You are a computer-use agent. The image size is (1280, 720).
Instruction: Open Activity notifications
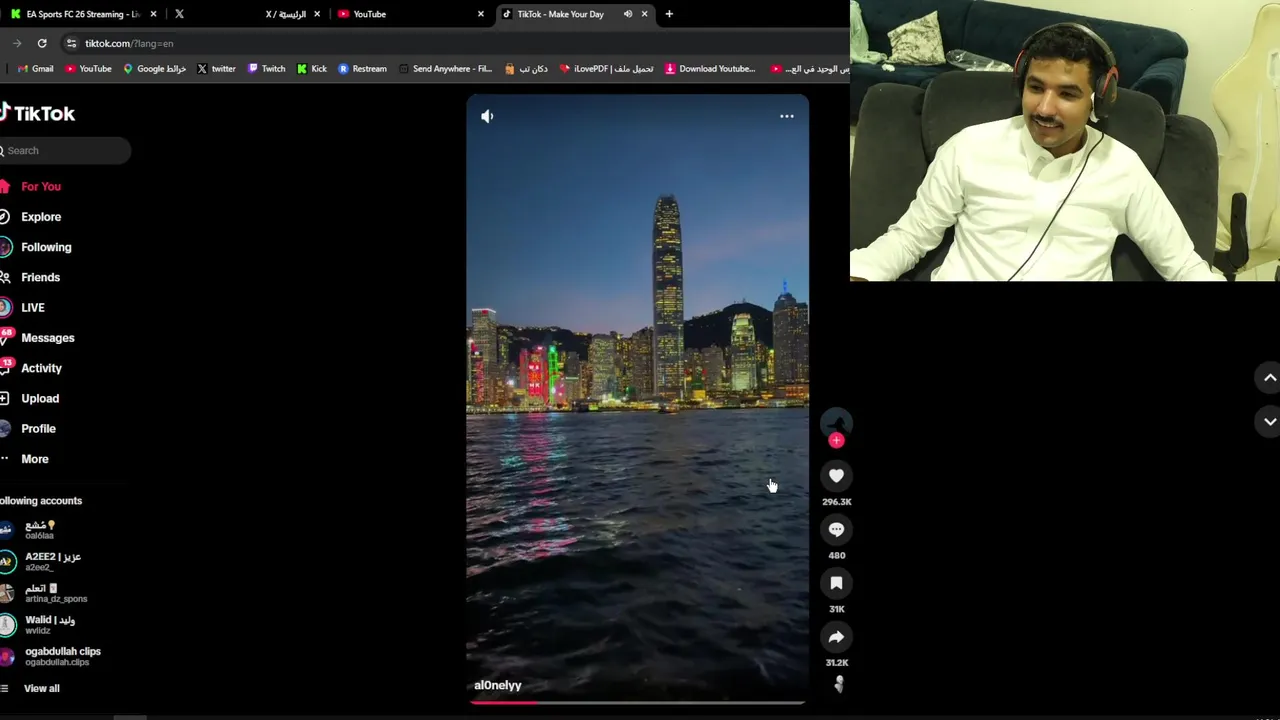41,368
